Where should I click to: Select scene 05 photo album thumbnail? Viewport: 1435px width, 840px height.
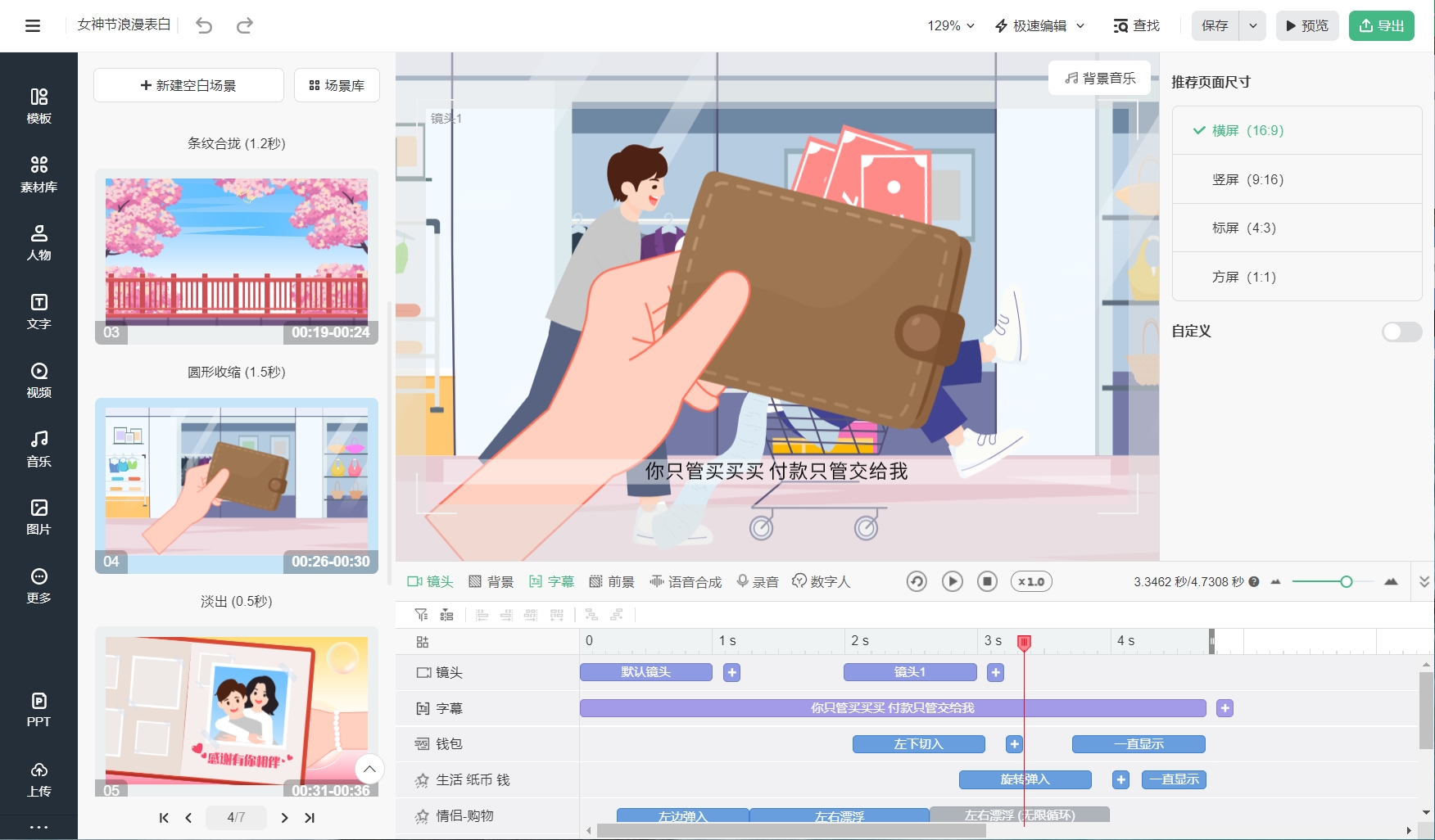(237, 711)
